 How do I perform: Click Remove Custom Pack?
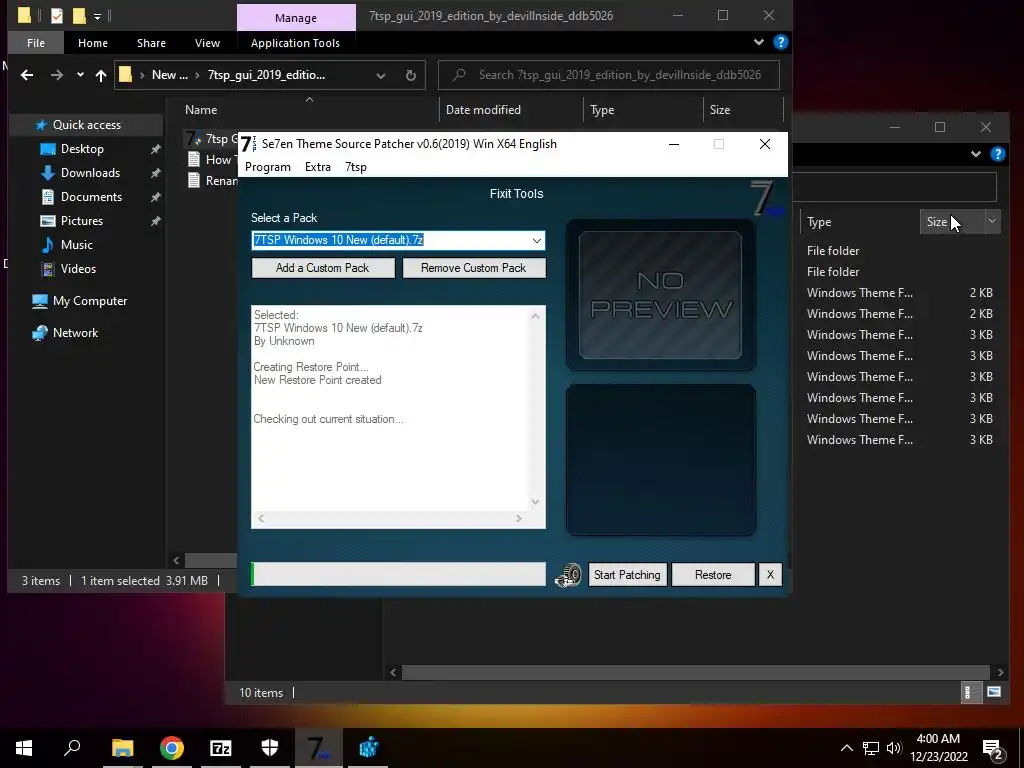[x=473, y=268]
